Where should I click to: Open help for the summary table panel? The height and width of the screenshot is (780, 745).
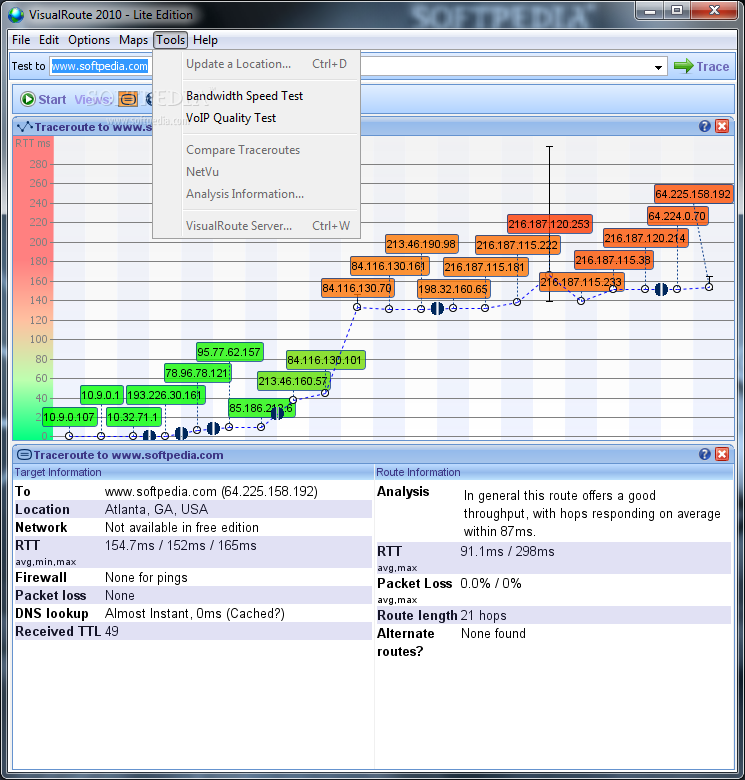pos(704,454)
